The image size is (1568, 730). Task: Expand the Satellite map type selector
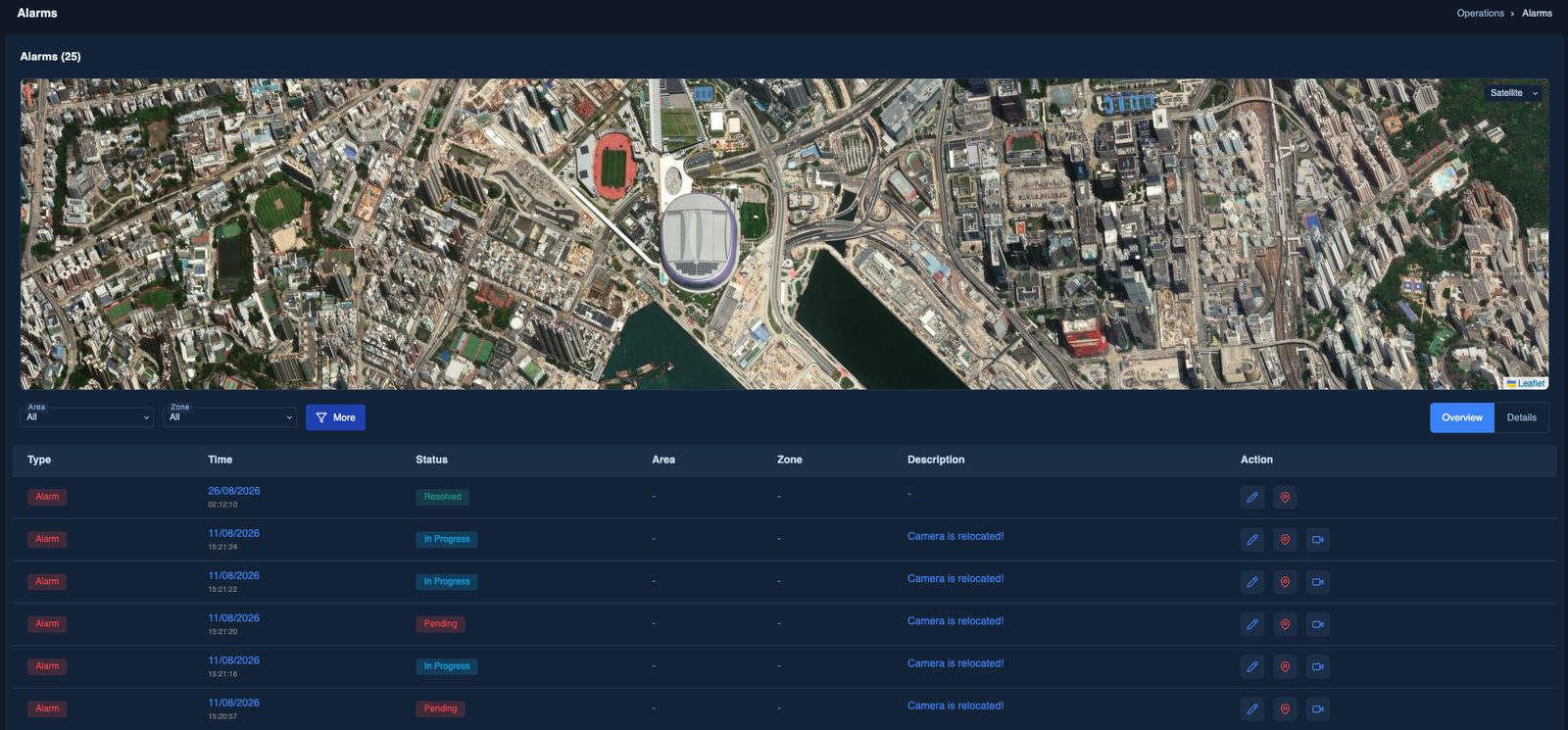point(1514,93)
